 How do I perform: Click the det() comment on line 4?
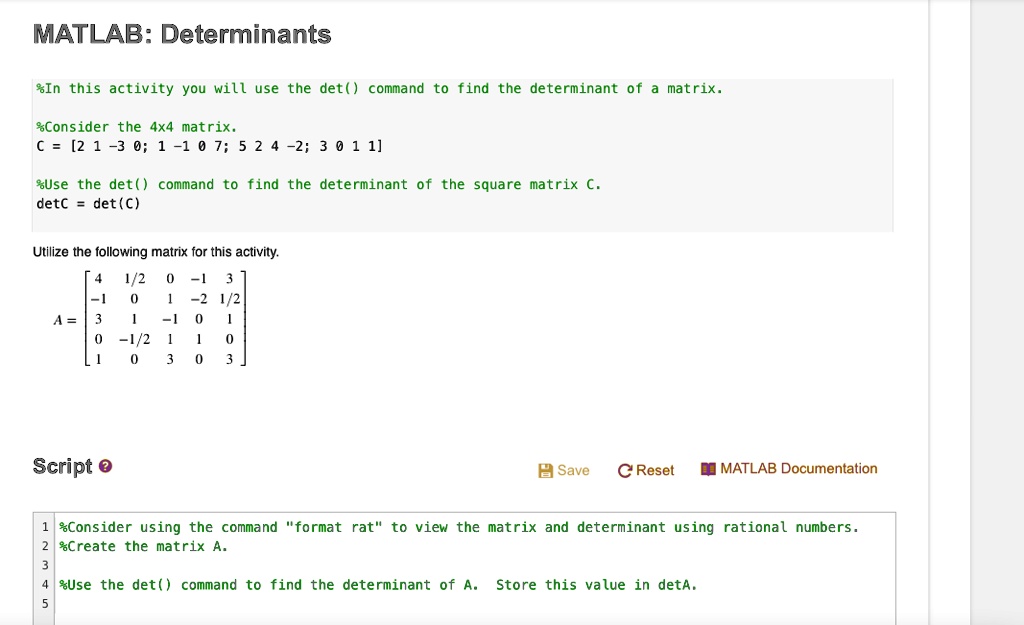click(378, 585)
